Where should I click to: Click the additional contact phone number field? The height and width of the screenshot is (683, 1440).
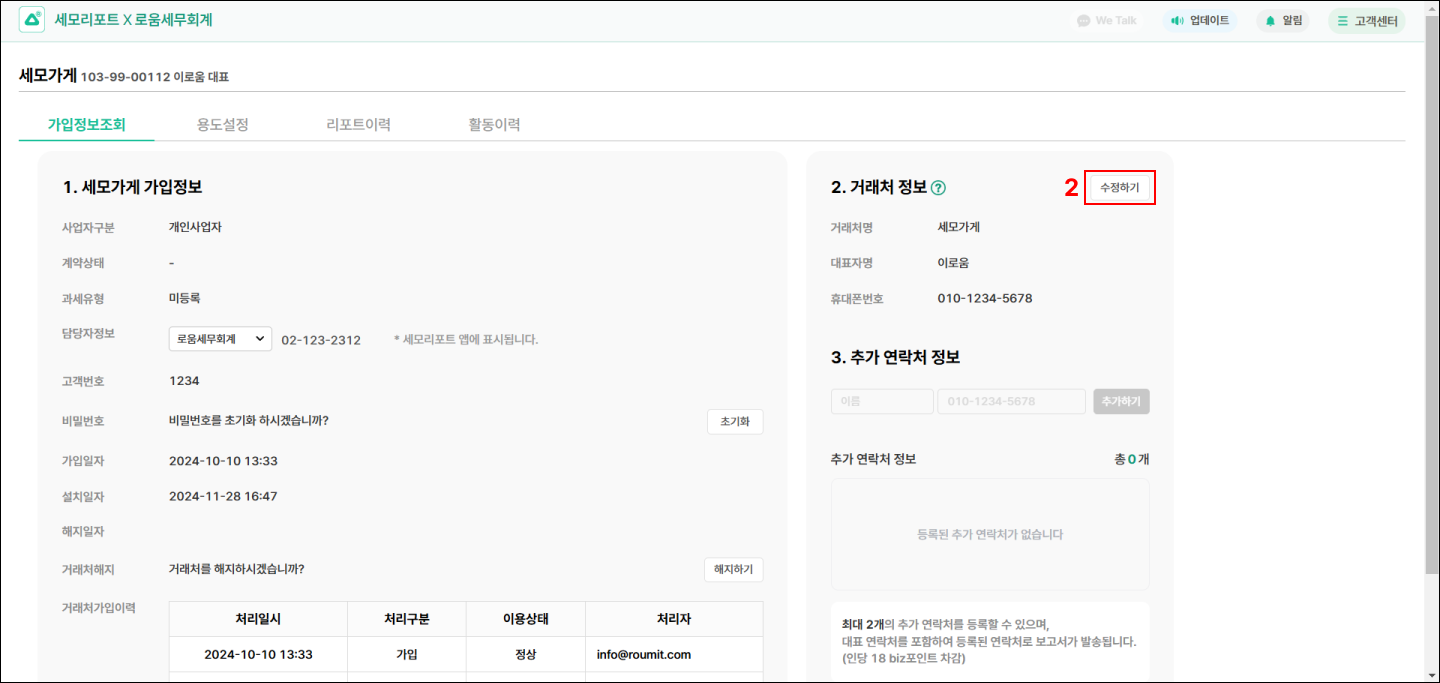pyautogui.click(x=1011, y=401)
